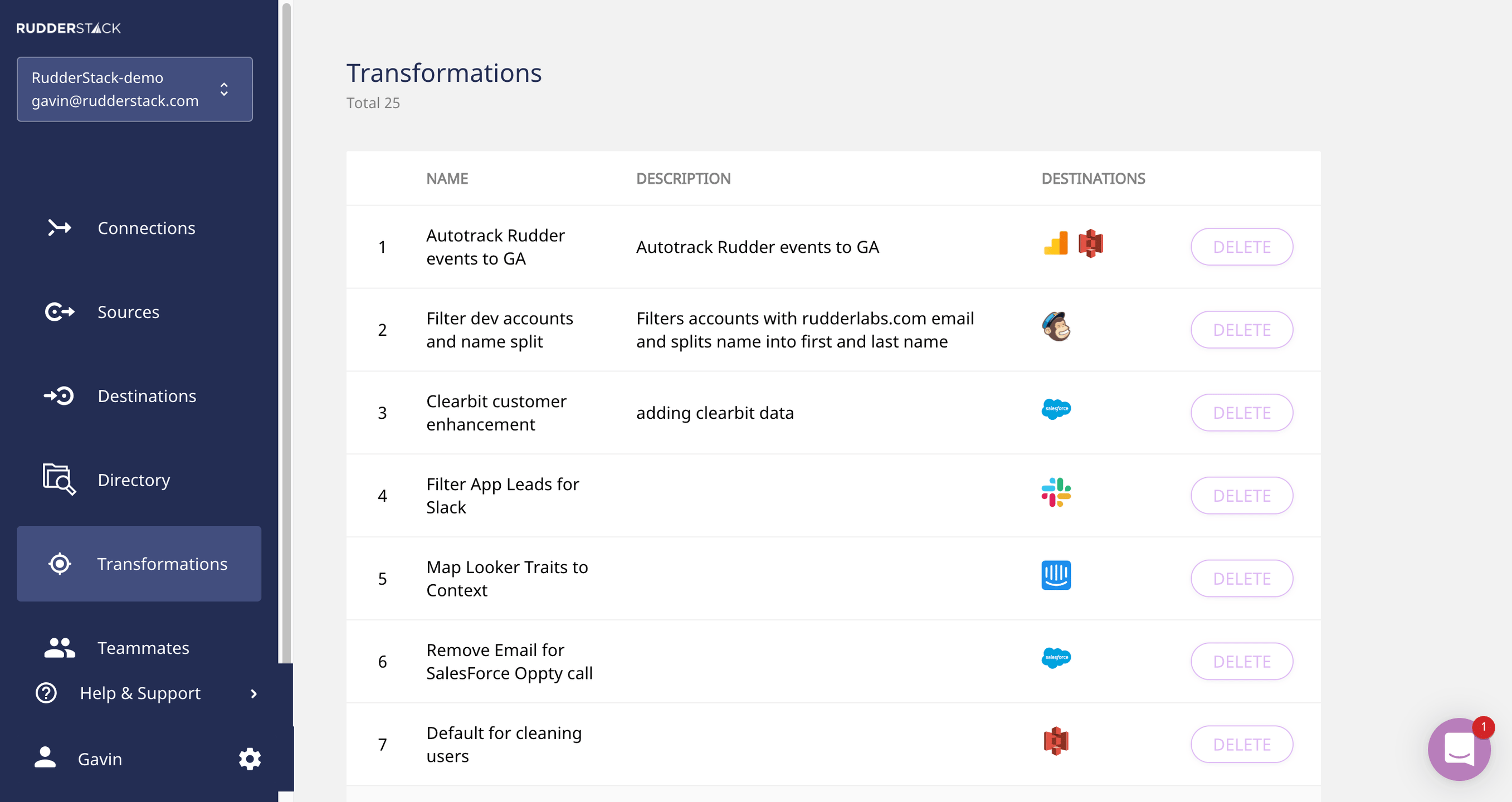1512x802 pixels.
Task: Select the Salesforce icon on Clearbit customer enhancement
Action: (x=1056, y=409)
